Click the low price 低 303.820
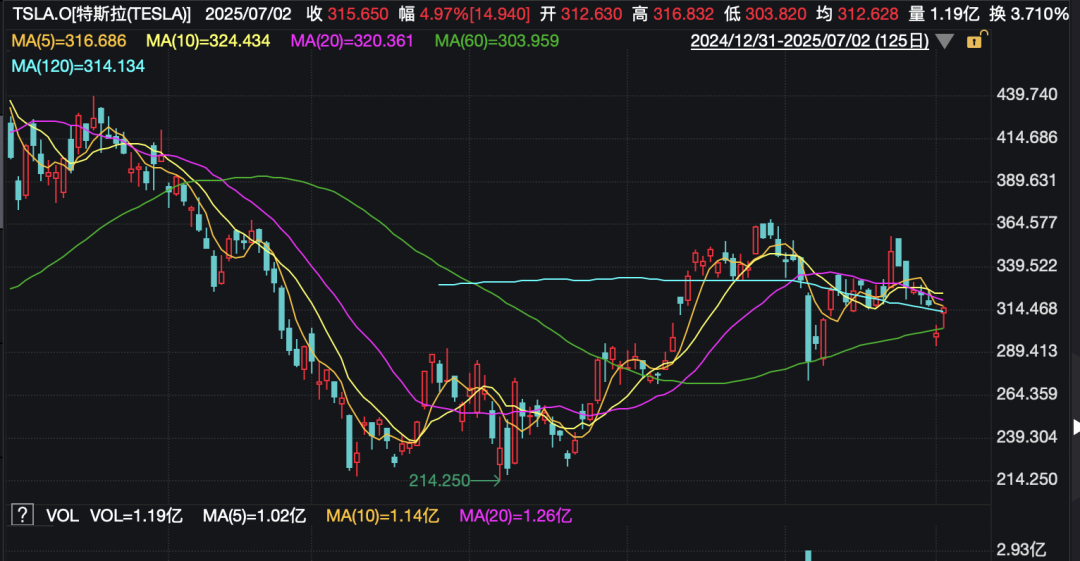 coord(765,14)
